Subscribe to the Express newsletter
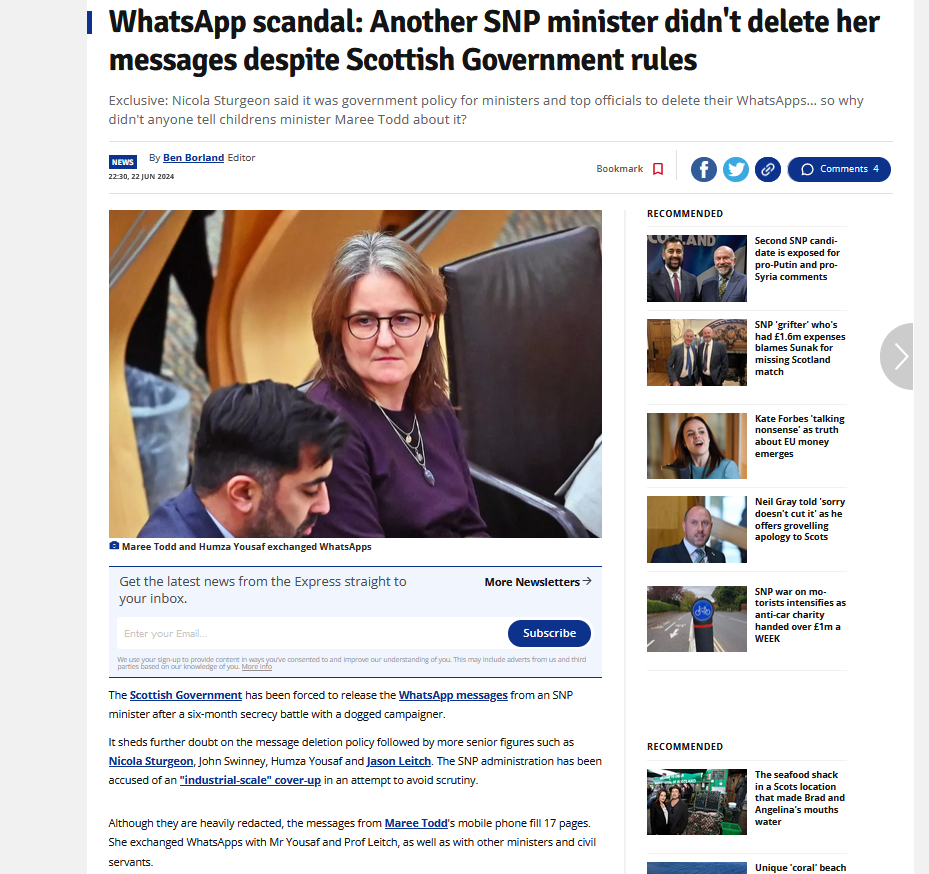929x874 pixels. (x=549, y=633)
